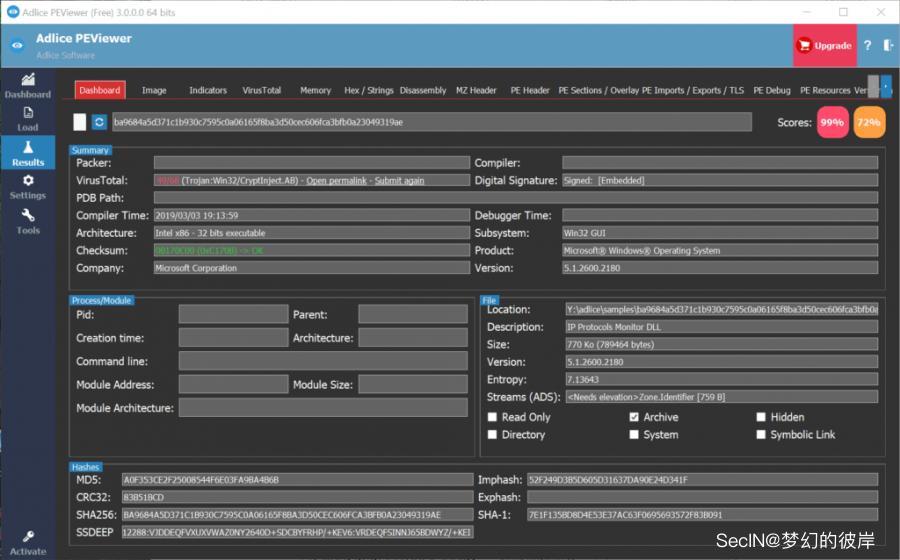Open the Dashboard sidebar item
Image resolution: width=900 pixels, height=560 pixels.
[28, 85]
